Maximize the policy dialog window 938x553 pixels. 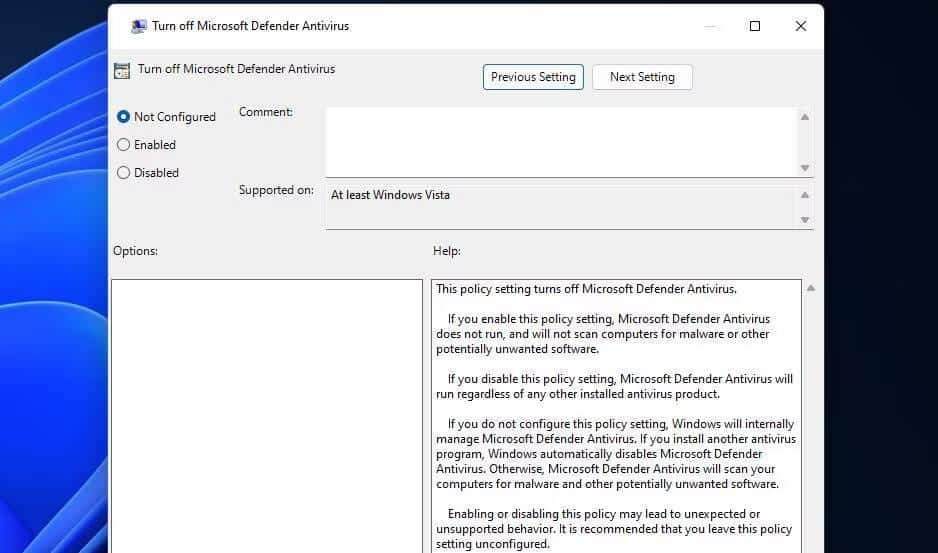tap(755, 26)
